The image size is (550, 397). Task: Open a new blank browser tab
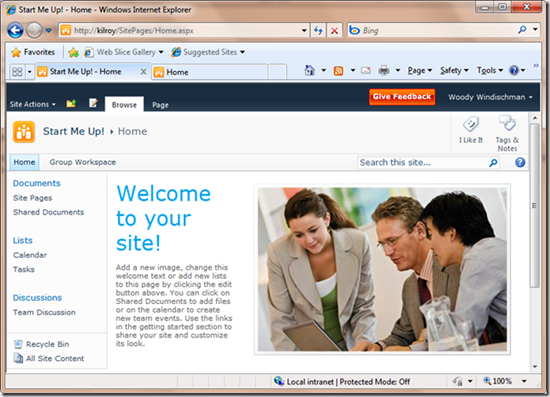277,72
